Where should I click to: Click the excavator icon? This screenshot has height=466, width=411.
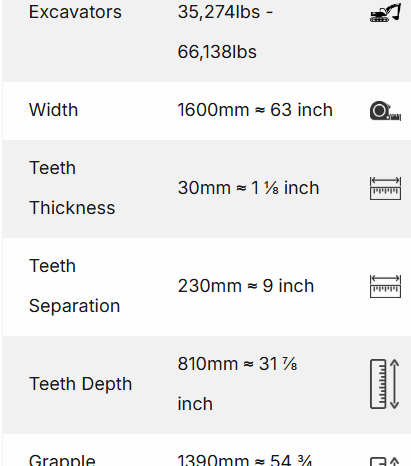click(x=385, y=13)
